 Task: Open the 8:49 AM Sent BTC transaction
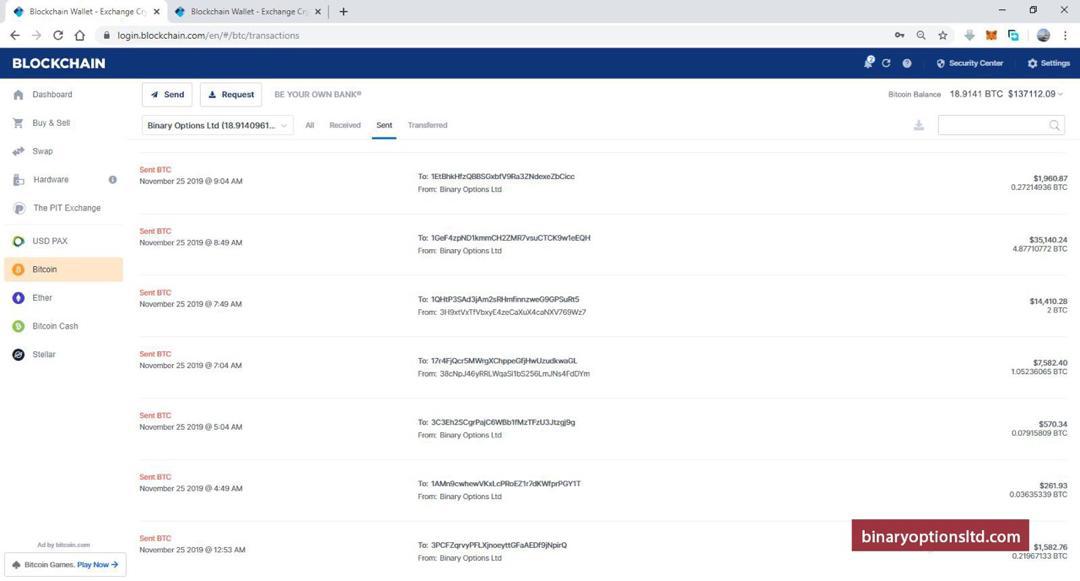point(603,244)
